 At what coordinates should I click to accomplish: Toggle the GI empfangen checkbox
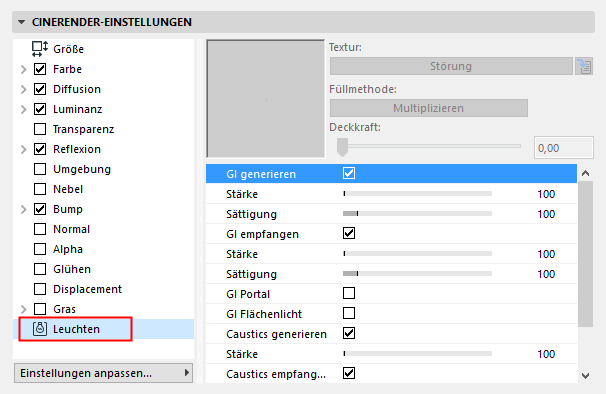tap(349, 233)
